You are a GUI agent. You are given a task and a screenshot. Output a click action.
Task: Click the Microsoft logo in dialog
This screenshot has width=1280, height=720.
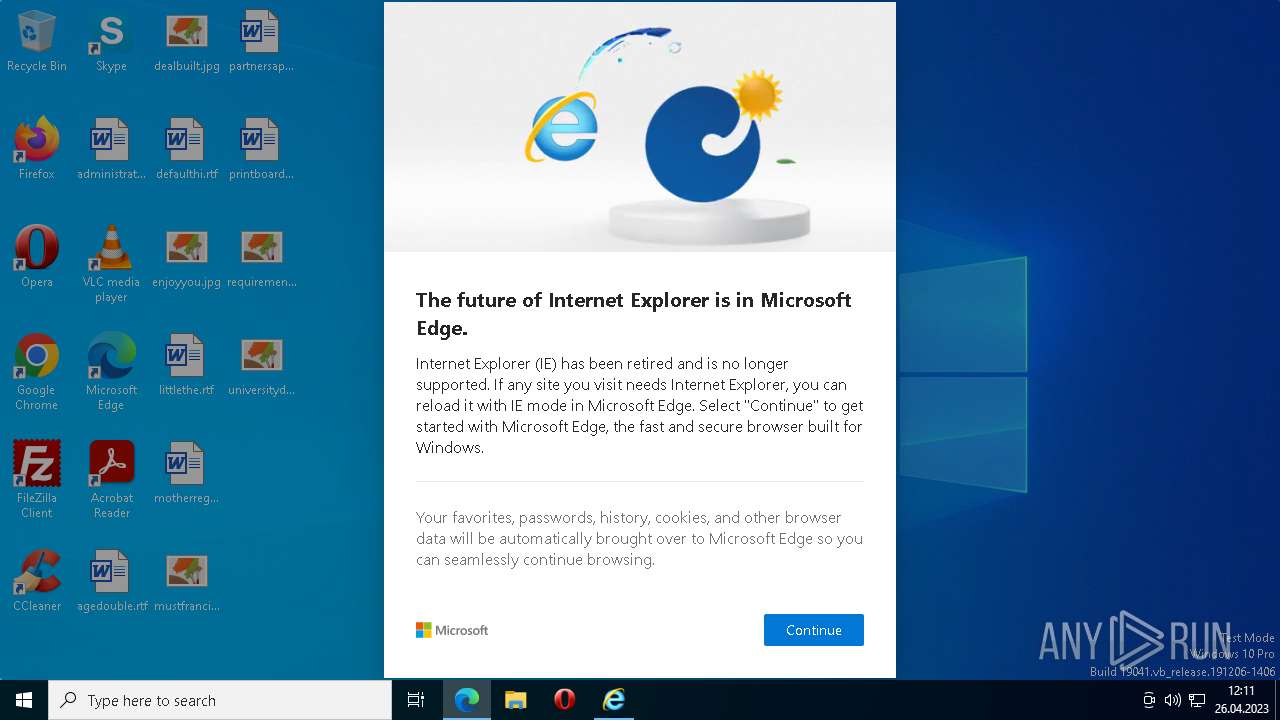tap(452, 630)
